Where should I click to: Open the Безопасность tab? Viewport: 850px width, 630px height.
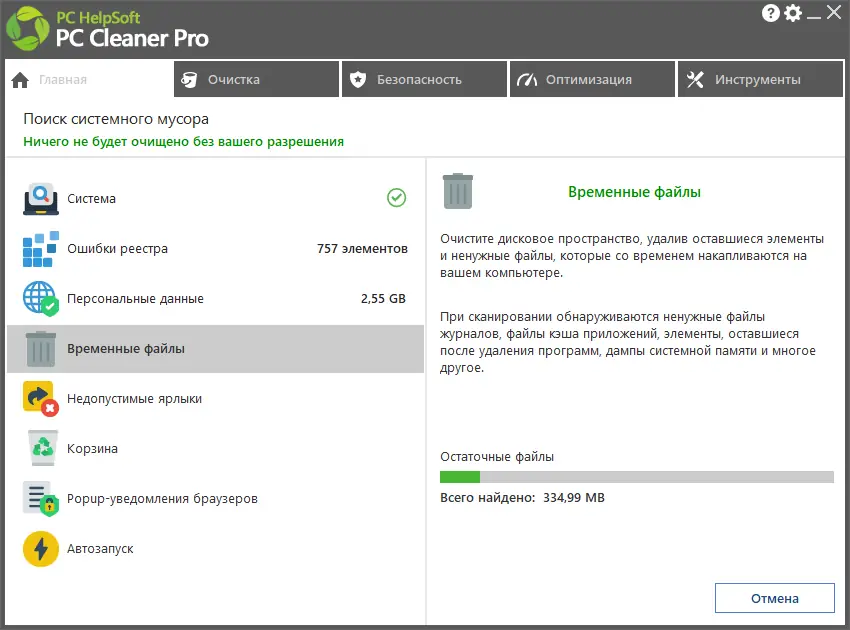tap(424, 79)
